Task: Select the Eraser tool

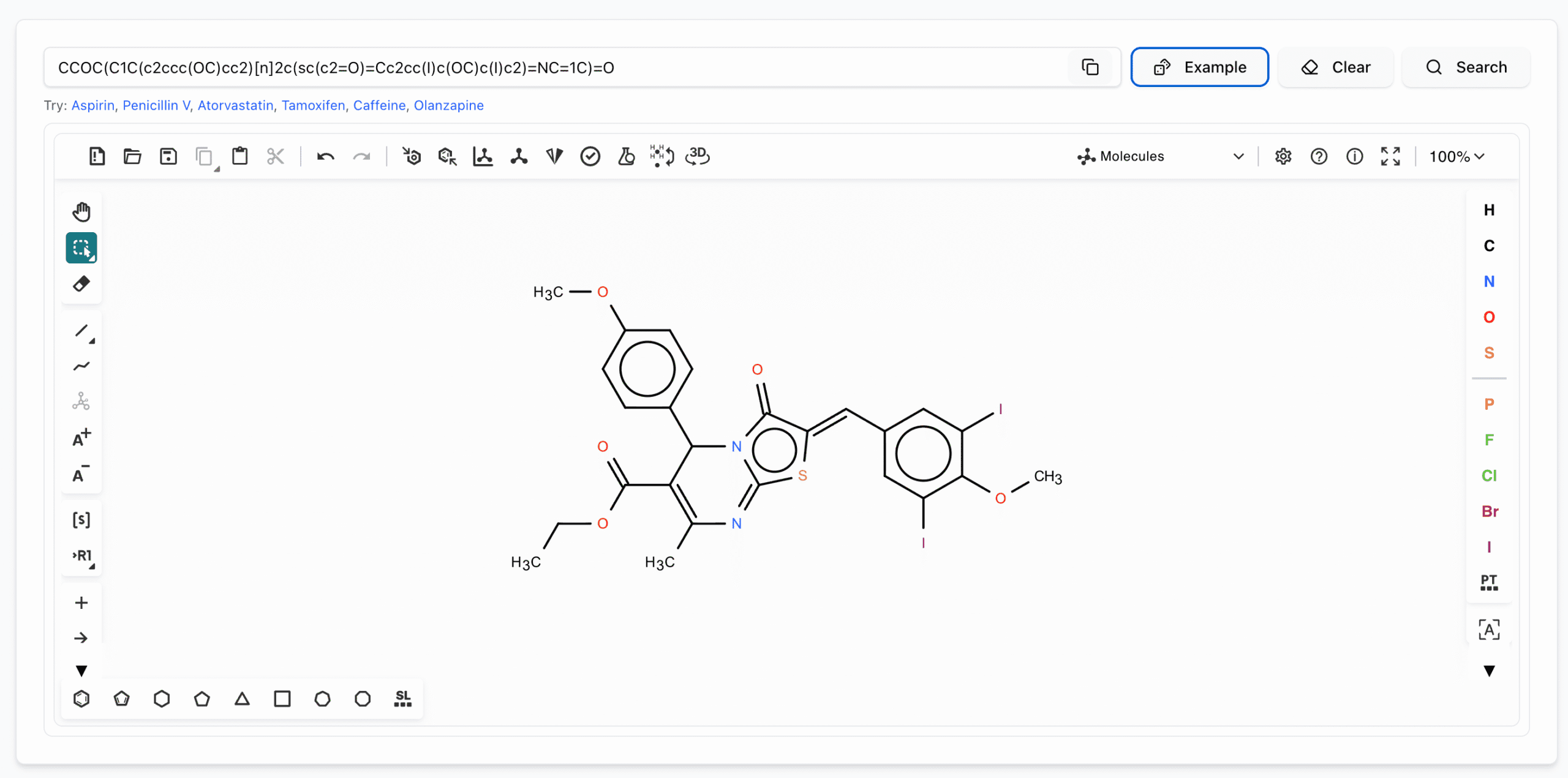Action: pos(81,284)
